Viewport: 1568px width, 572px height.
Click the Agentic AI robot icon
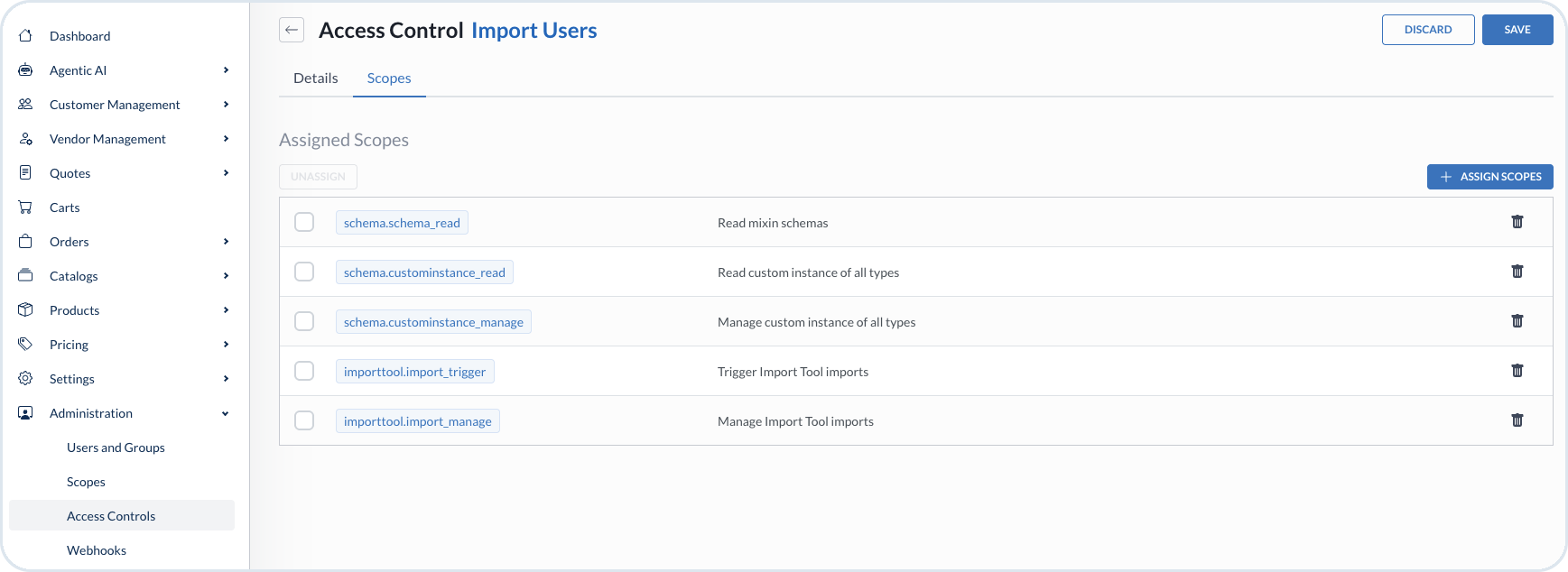click(25, 70)
